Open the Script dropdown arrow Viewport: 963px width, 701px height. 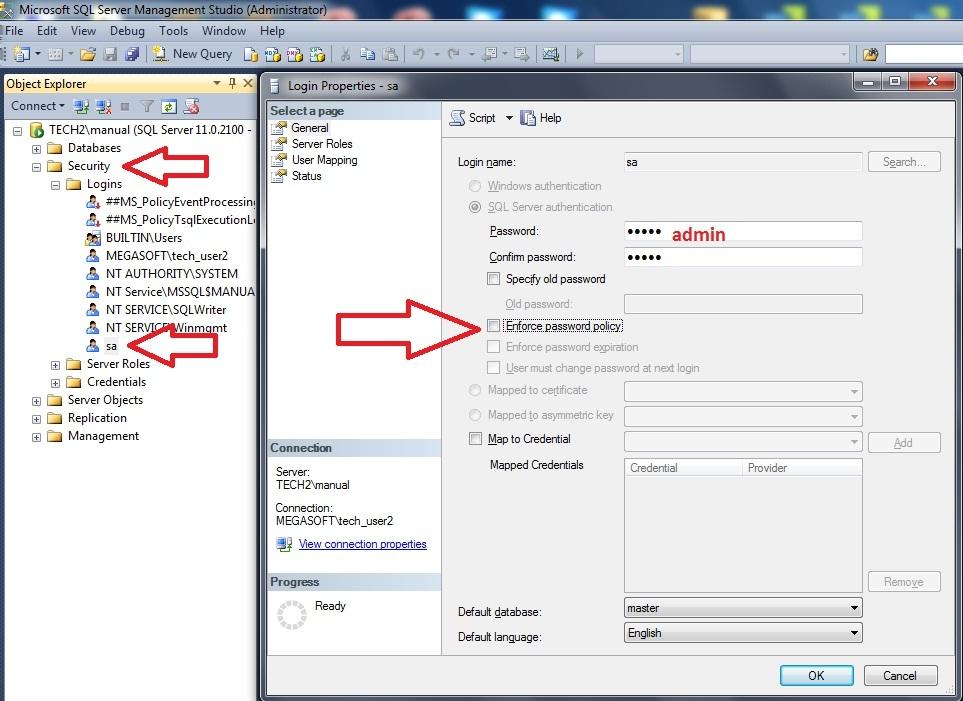pyautogui.click(x=509, y=118)
